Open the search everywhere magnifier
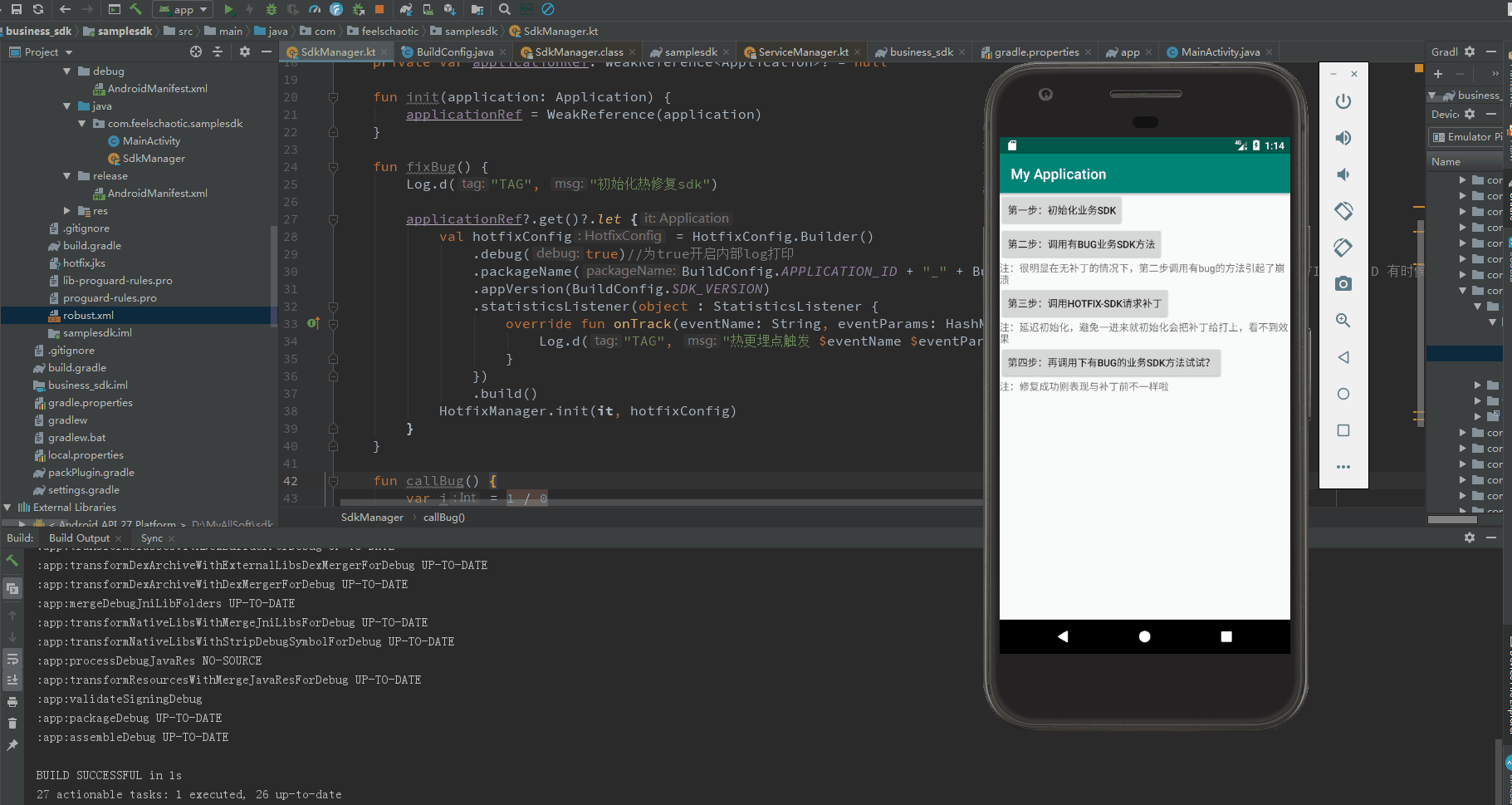 tap(504, 9)
